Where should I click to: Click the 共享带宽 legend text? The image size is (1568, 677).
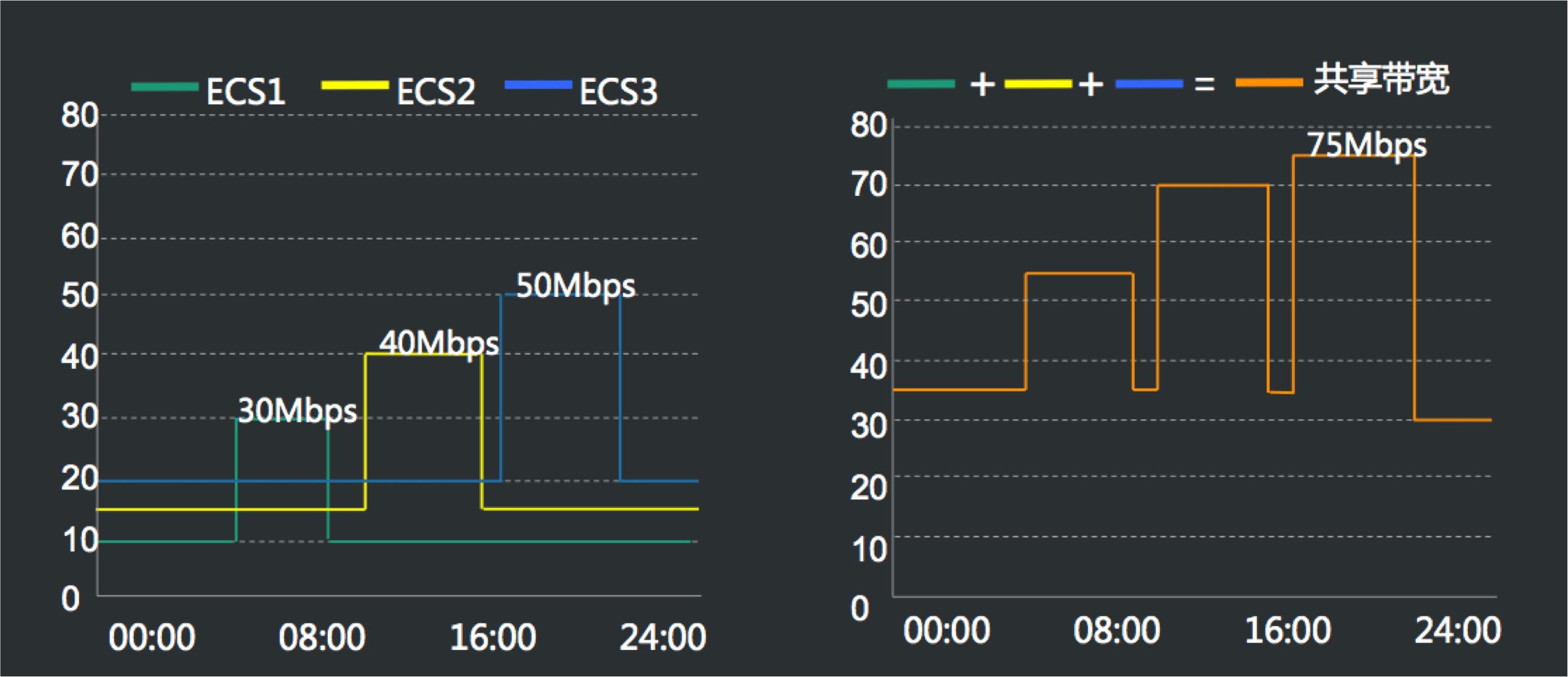point(1381,81)
